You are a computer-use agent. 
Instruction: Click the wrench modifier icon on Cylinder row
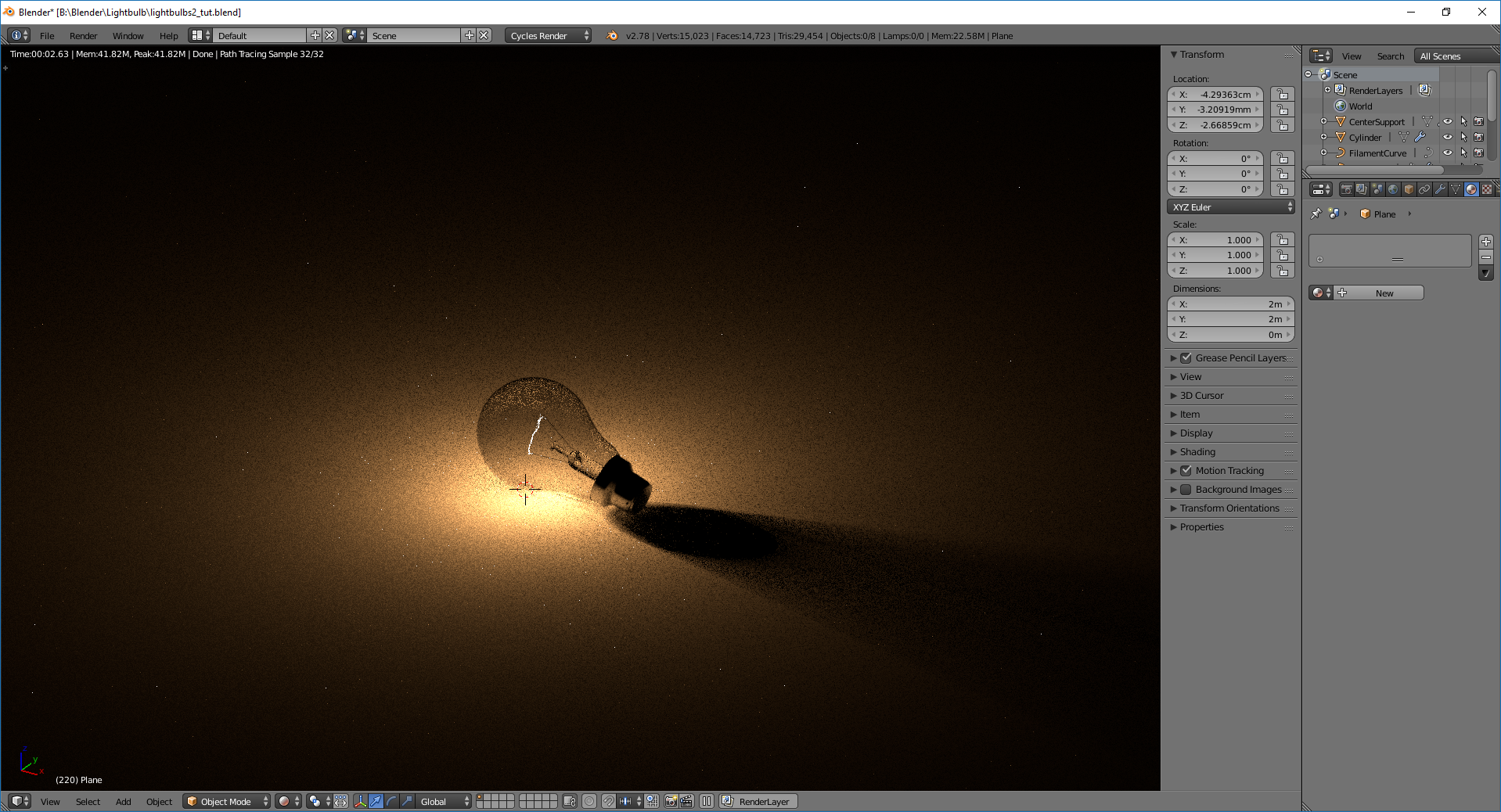coord(1420,137)
